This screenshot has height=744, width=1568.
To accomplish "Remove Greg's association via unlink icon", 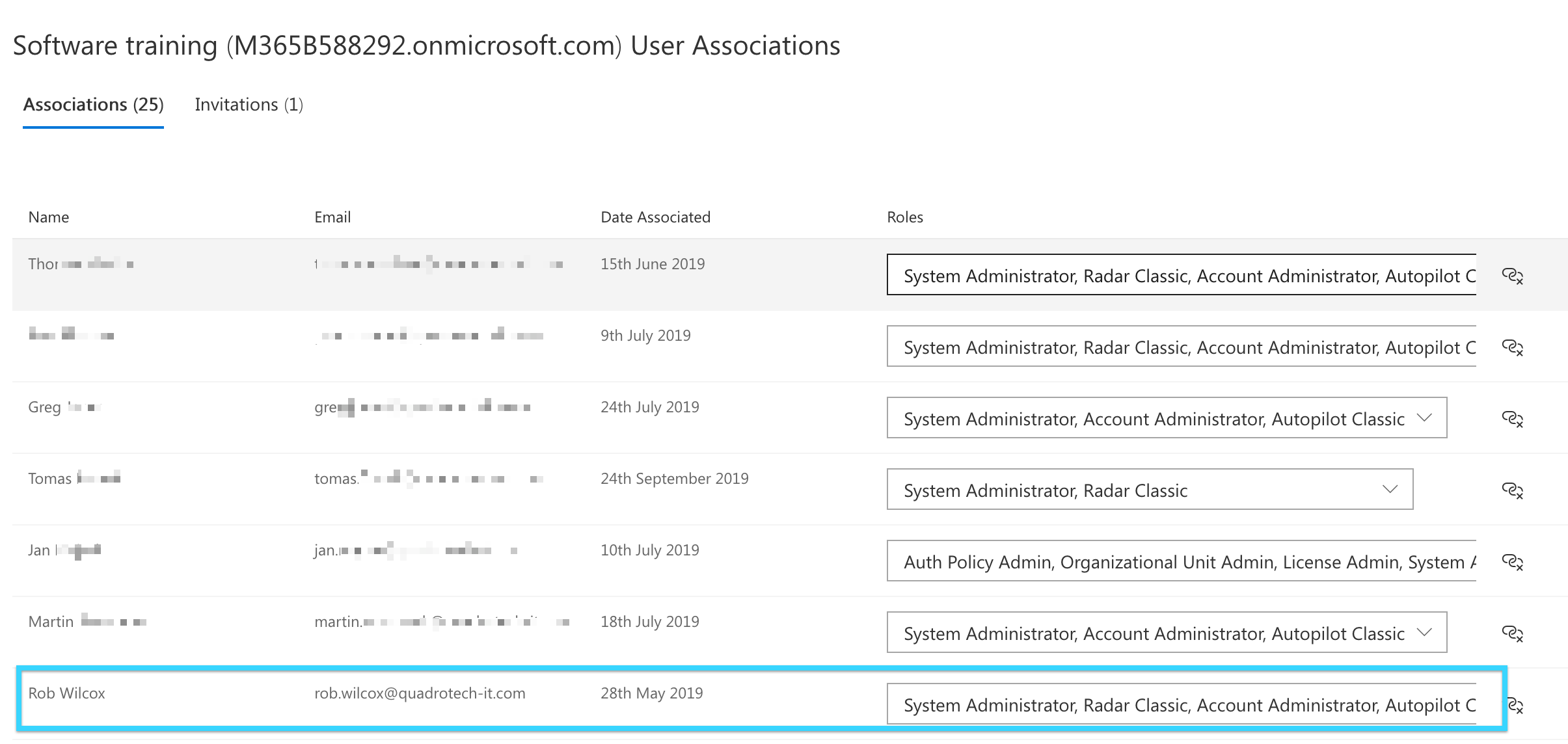I will pyautogui.click(x=1512, y=419).
